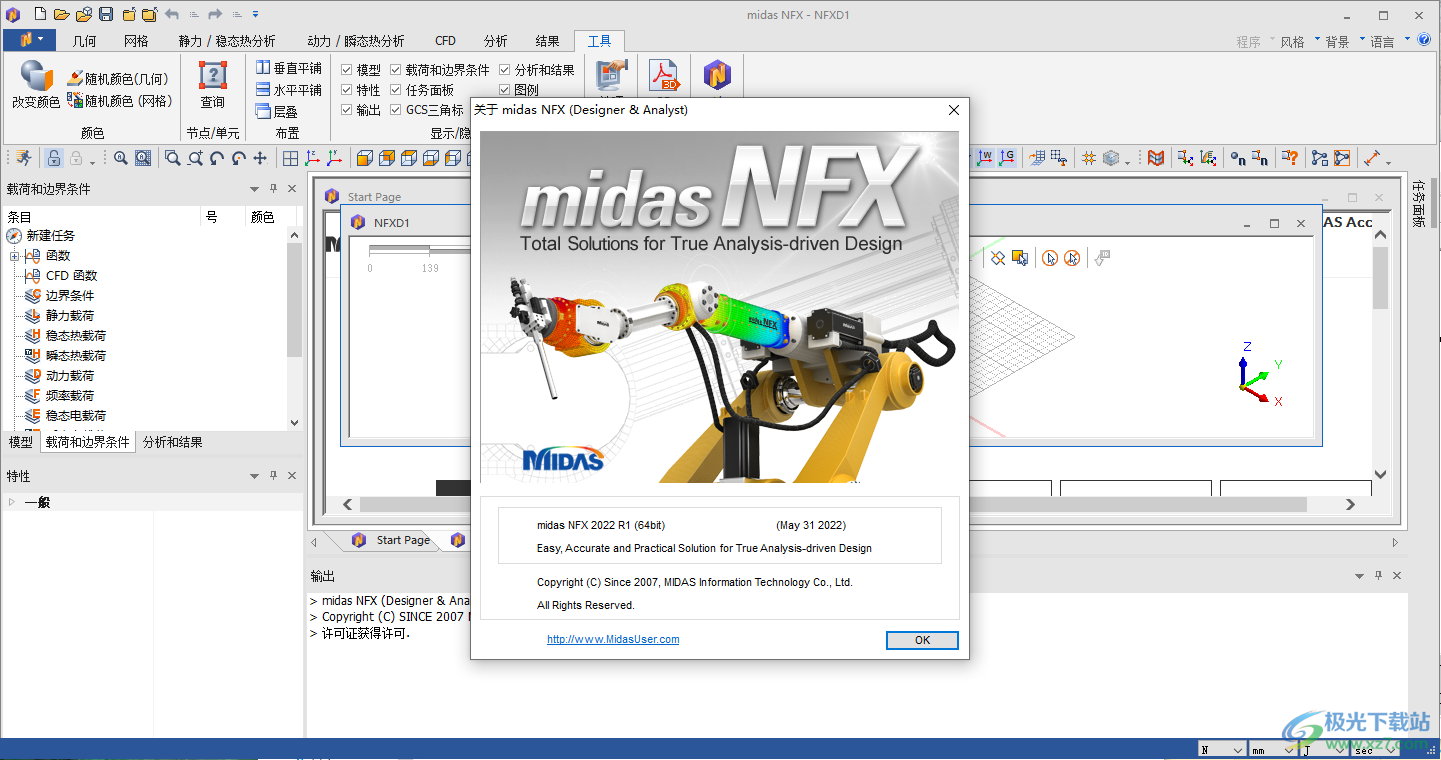The height and width of the screenshot is (760, 1441).
Task: Click the W coordinate system icon
Action: pyautogui.click(x=985, y=157)
